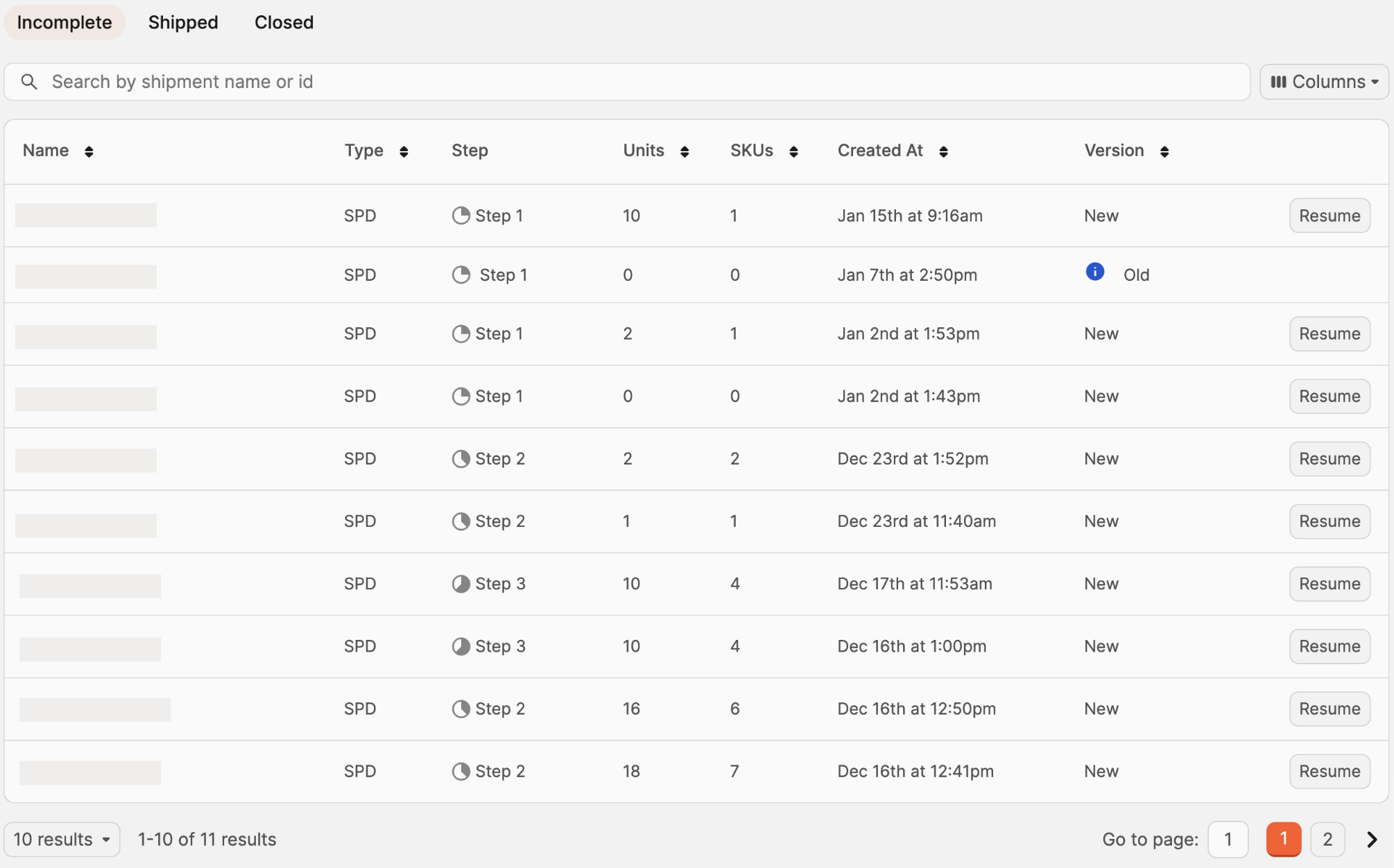Screen dimensions: 1394x868
Task: Sort by SKUs column arrows
Action: 793,151
